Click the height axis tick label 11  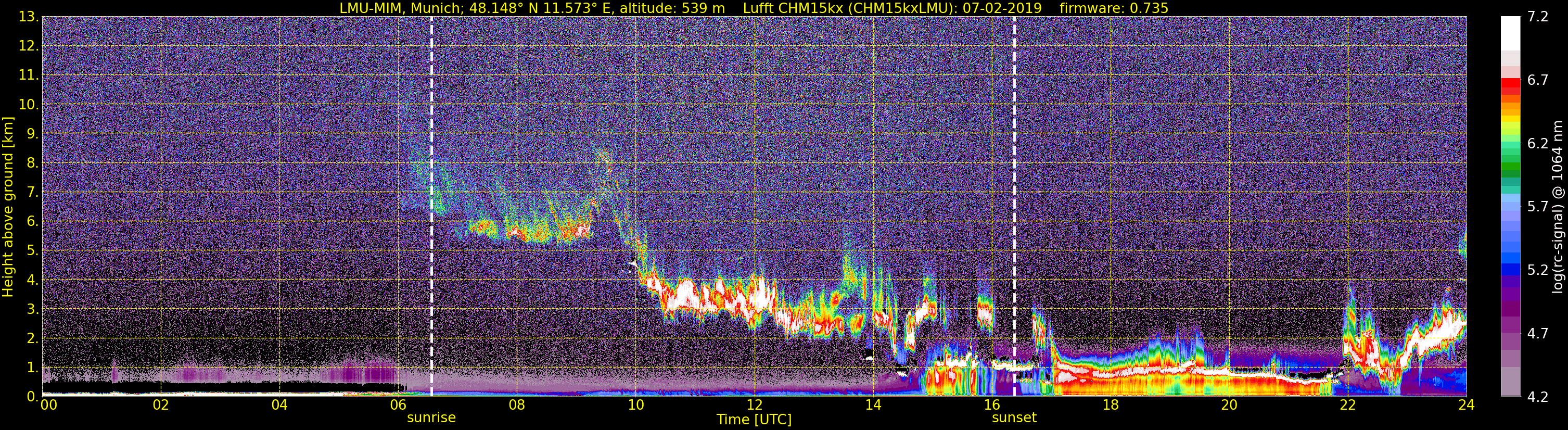(x=28, y=75)
